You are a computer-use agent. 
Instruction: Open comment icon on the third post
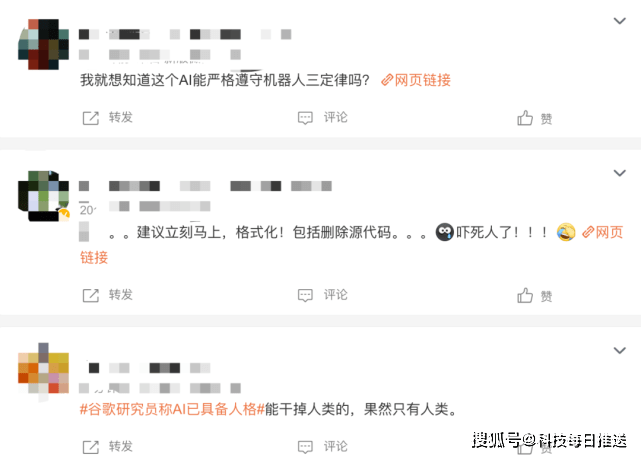click(x=305, y=447)
